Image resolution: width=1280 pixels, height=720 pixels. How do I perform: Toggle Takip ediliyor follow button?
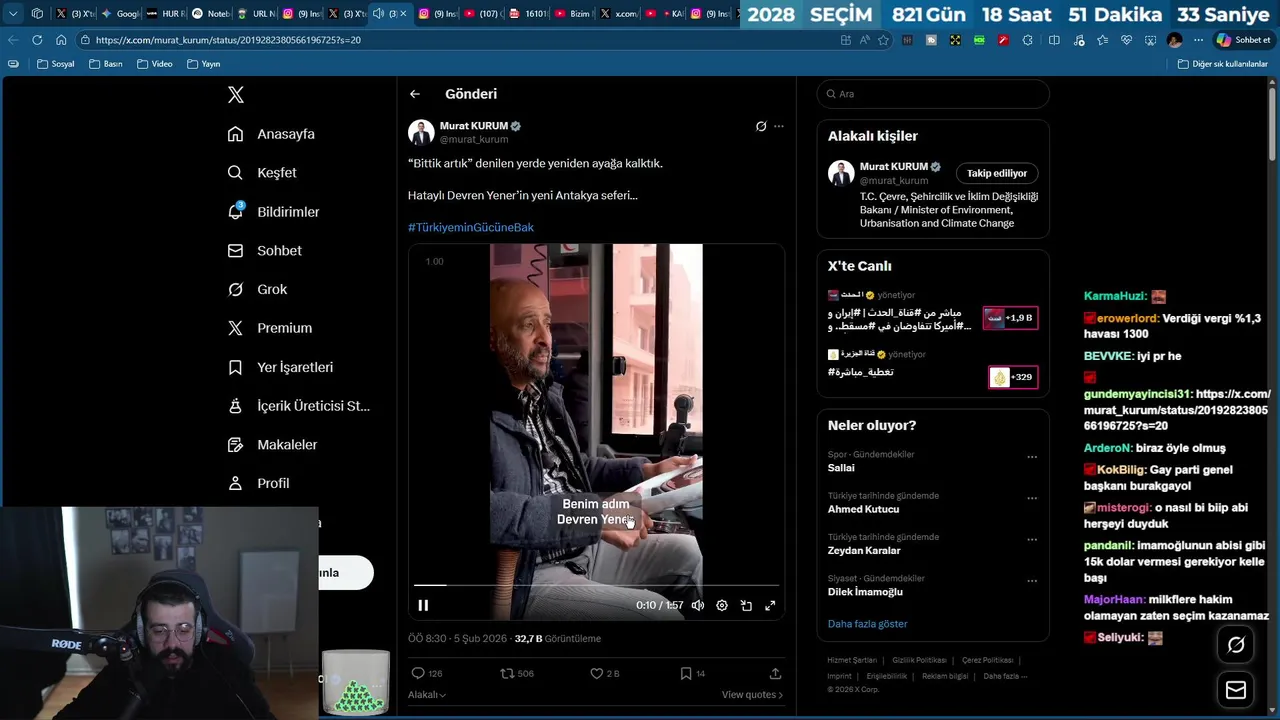tap(997, 173)
